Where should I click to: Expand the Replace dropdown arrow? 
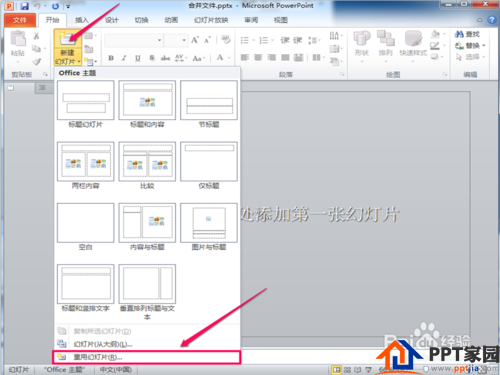(x=483, y=46)
